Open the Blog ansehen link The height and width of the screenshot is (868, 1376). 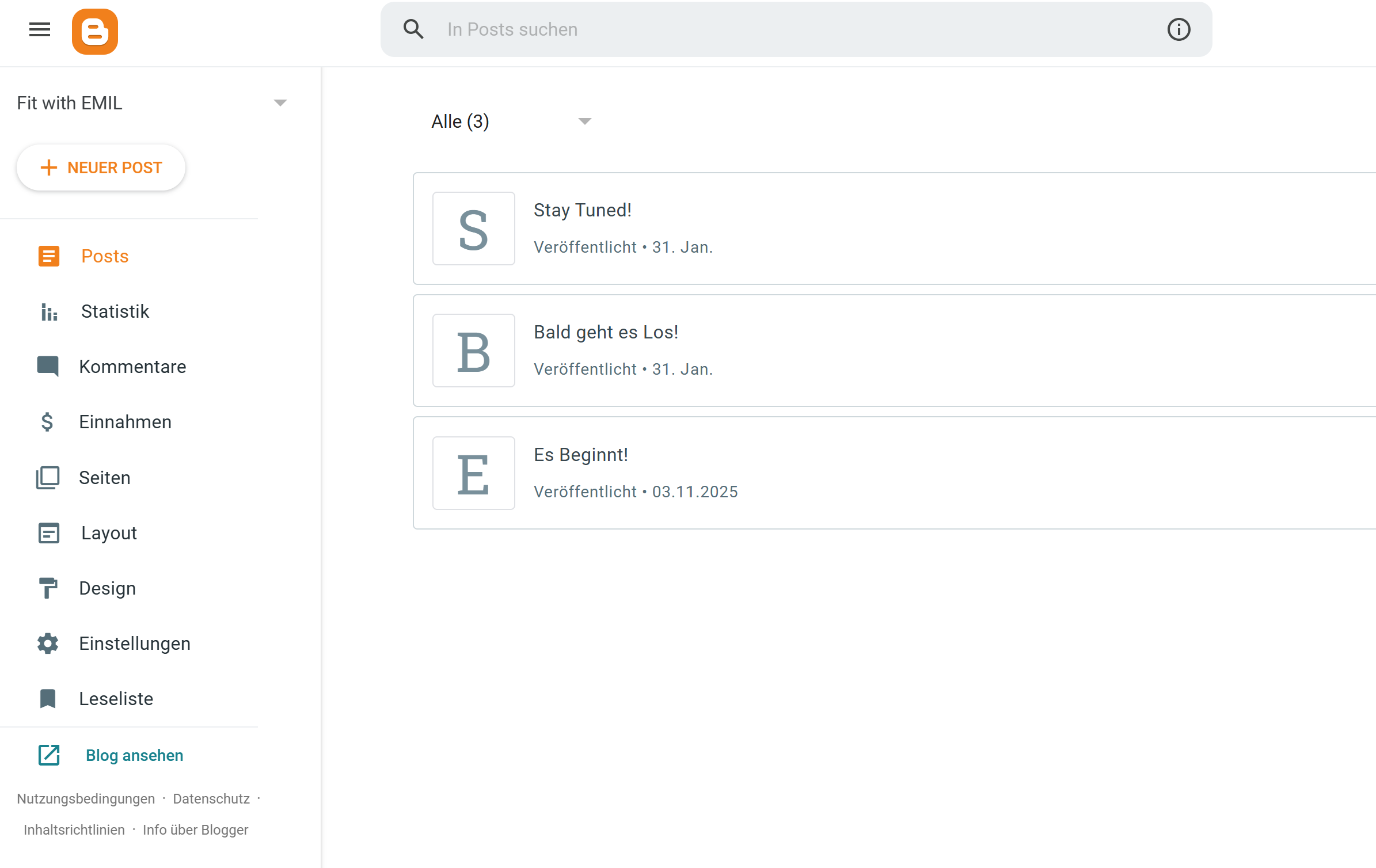(134, 755)
